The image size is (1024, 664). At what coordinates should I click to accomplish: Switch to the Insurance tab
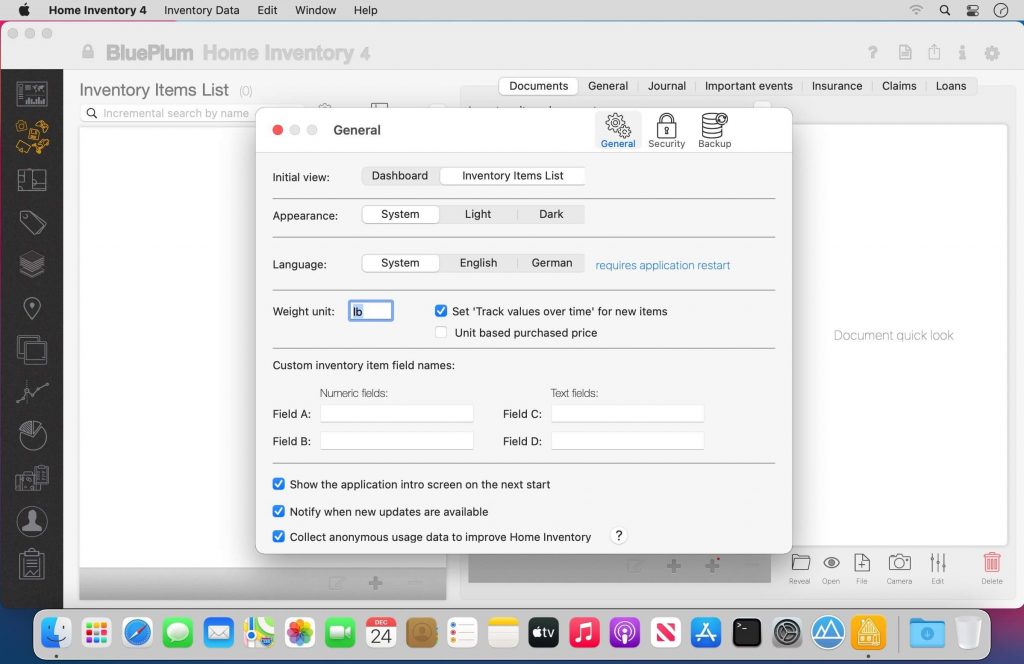836,86
